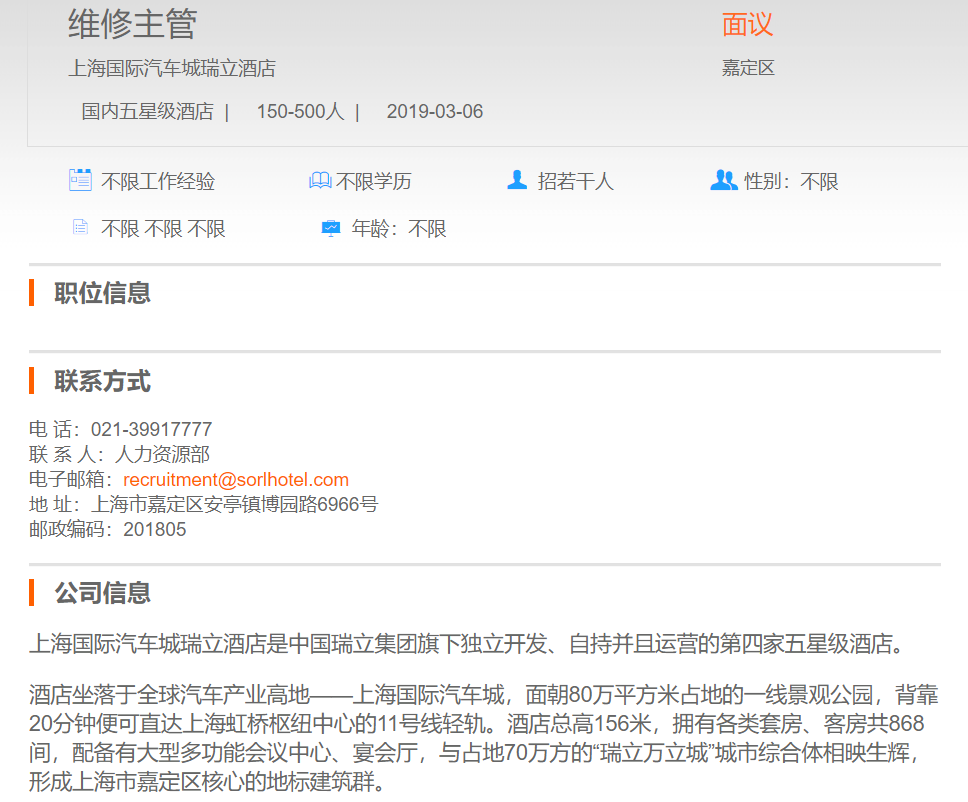Click the 2019-03-06 posting date
Image resolution: width=968 pixels, height=802 pixels.
(434, 111)
